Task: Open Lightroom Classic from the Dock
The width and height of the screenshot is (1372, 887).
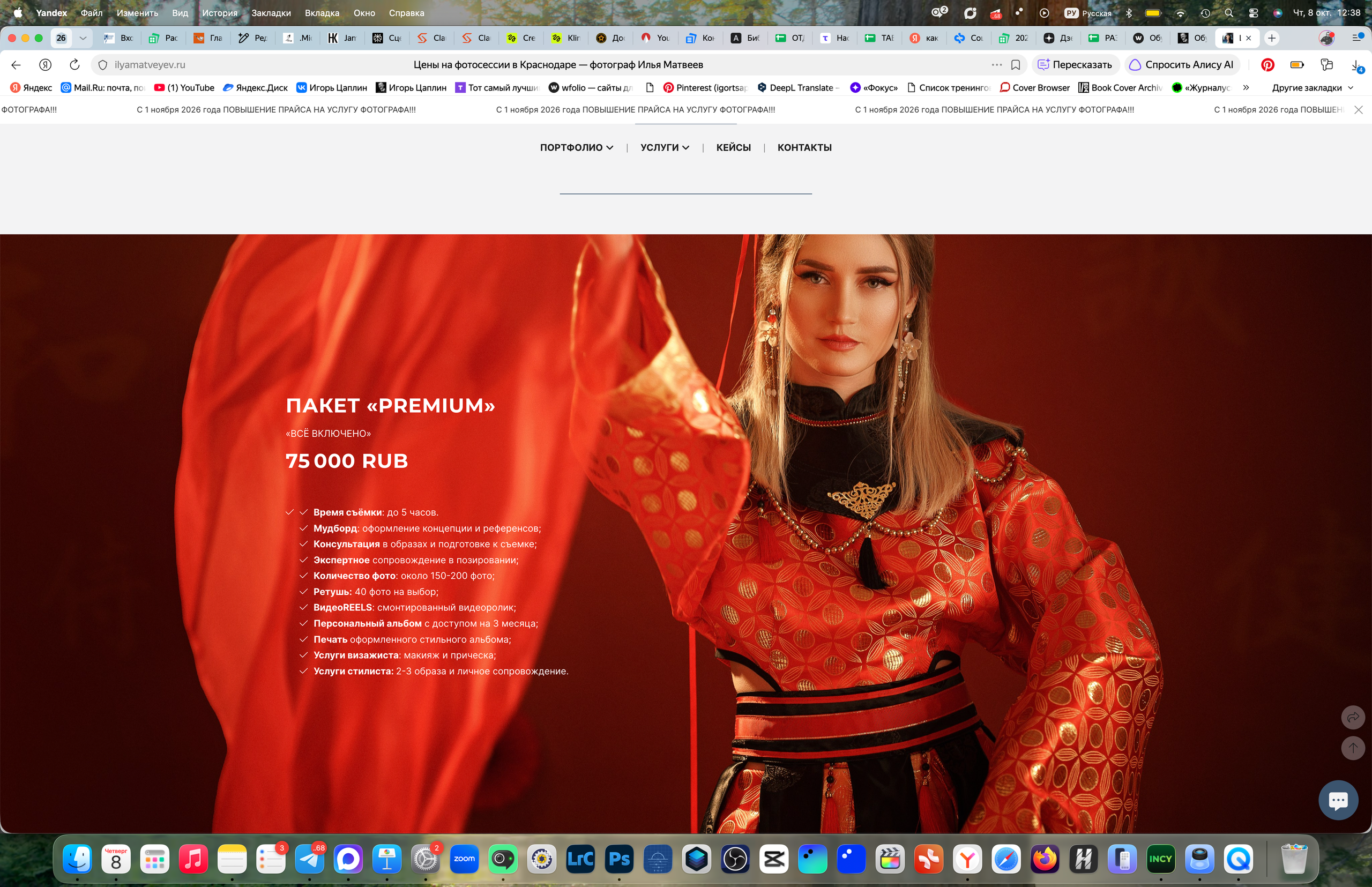Action: click(x=580, y=859)
